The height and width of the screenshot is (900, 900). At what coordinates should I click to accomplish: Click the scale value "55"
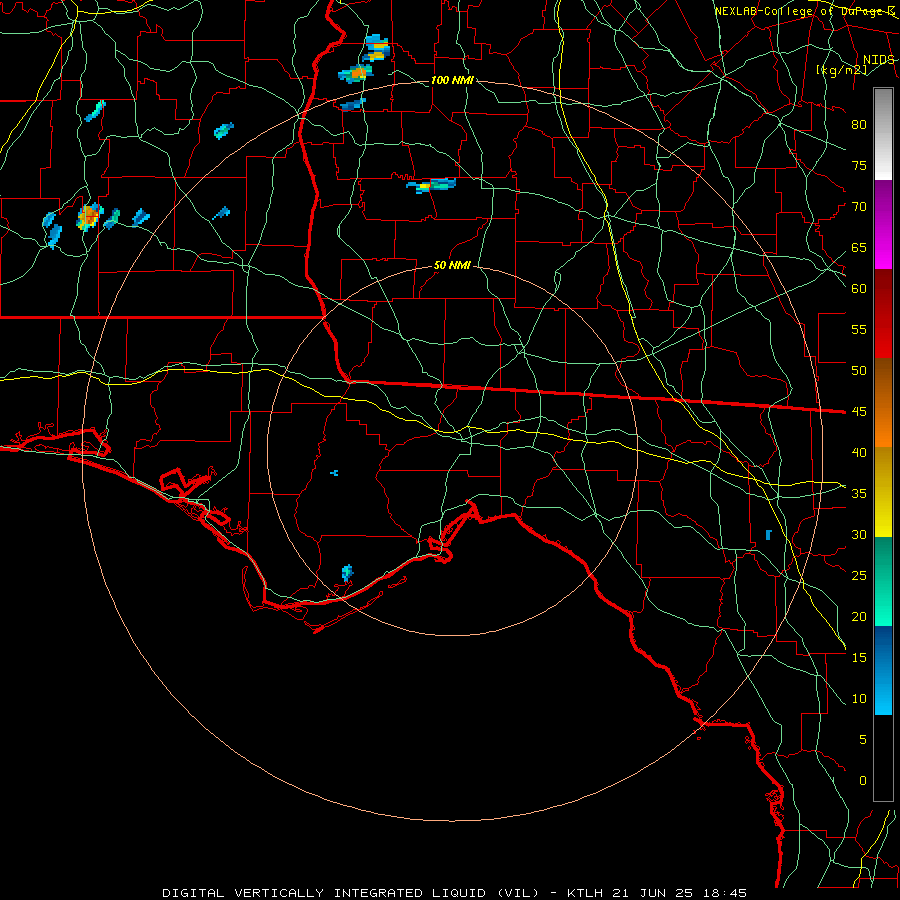coord(859,330)
